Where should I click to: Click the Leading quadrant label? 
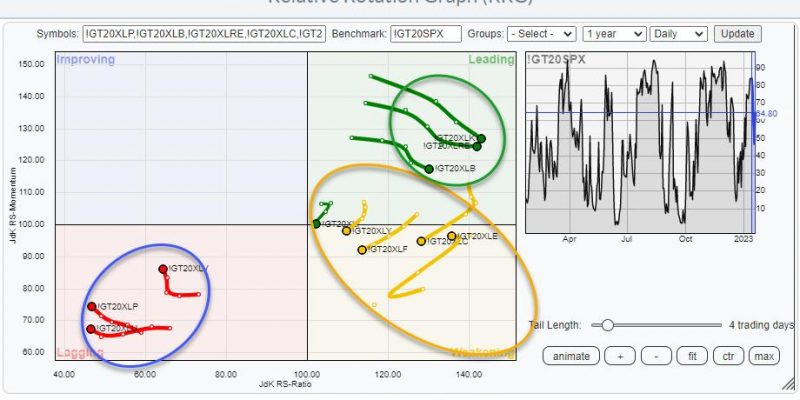[491, 60]
